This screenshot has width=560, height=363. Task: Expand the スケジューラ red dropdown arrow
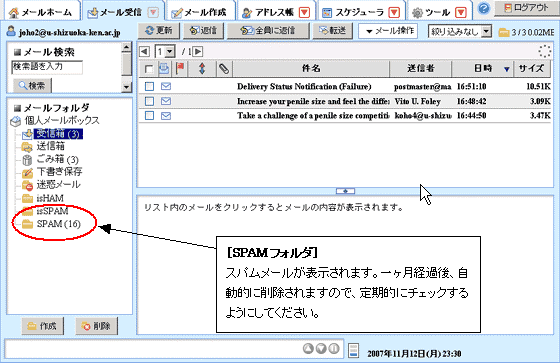click(x=394, y=13)
